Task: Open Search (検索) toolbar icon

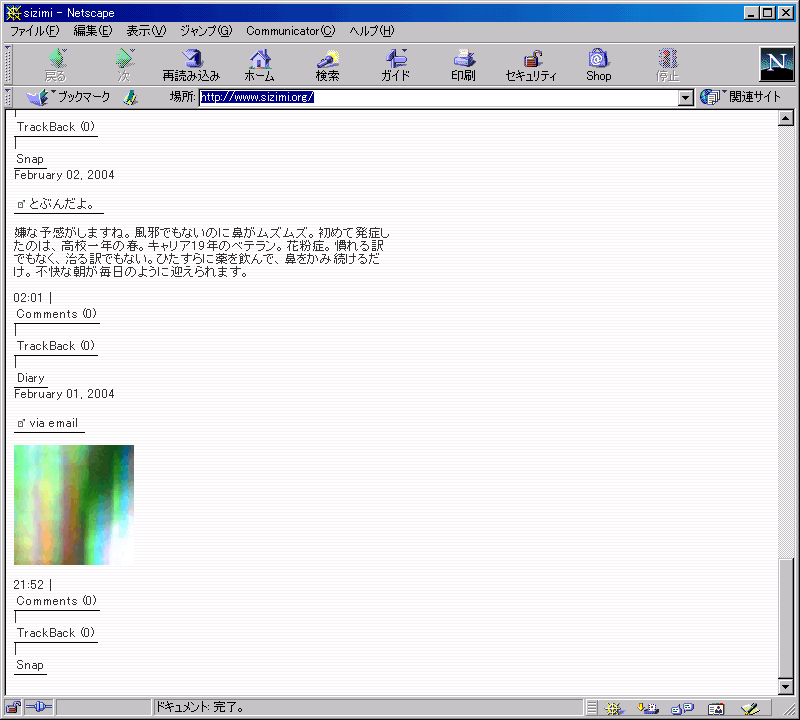Action: (x=327, y=65)
